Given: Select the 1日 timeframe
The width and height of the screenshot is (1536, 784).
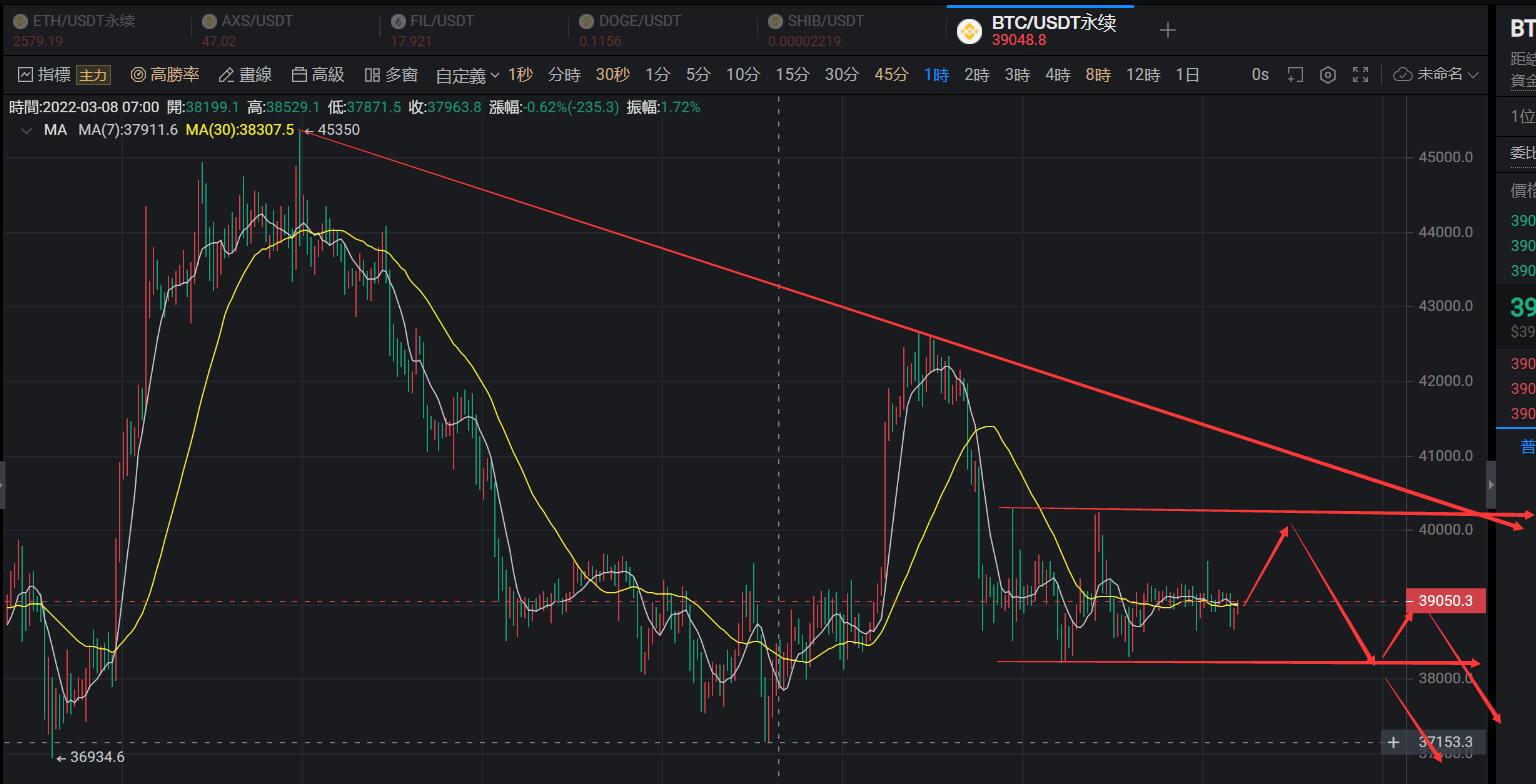Looking at the screenshot, I should pos(1188,75).
